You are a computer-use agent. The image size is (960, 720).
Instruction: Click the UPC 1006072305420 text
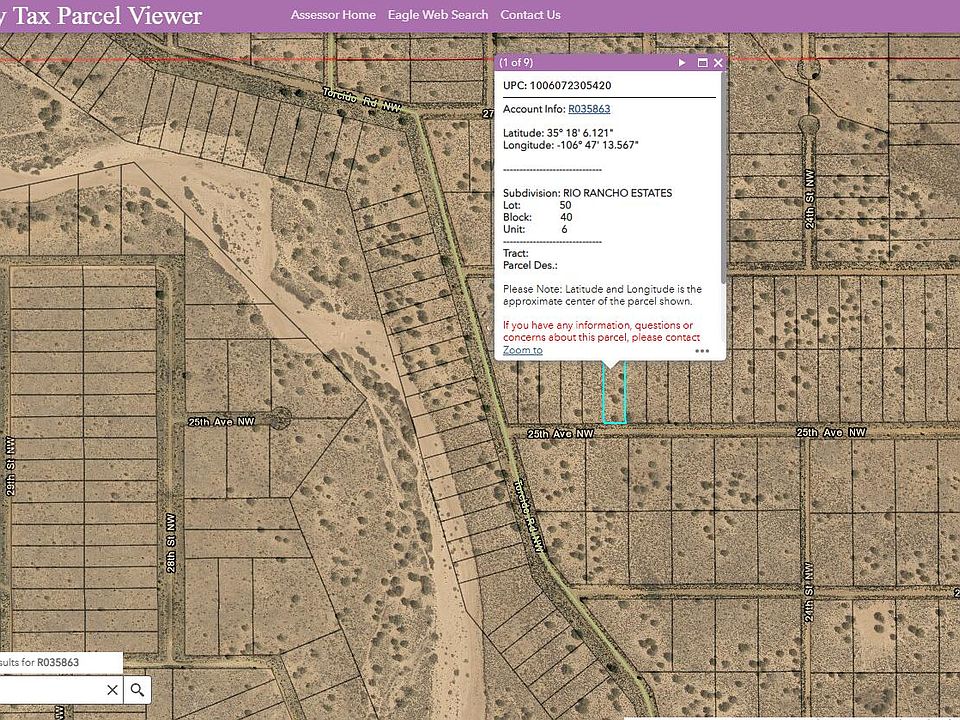pyautogui.click(x=557, y=86)
